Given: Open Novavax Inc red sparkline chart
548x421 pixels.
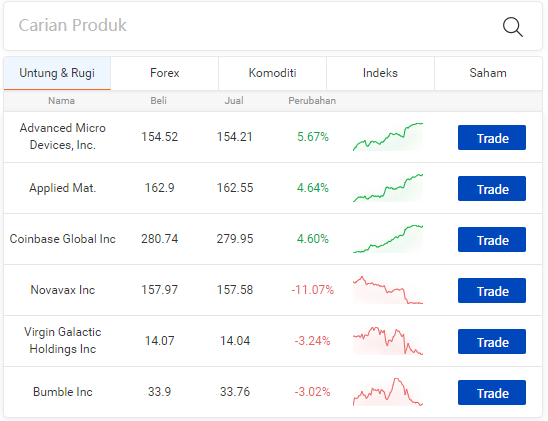Looking at the screenshot, I should coord(388,290).
